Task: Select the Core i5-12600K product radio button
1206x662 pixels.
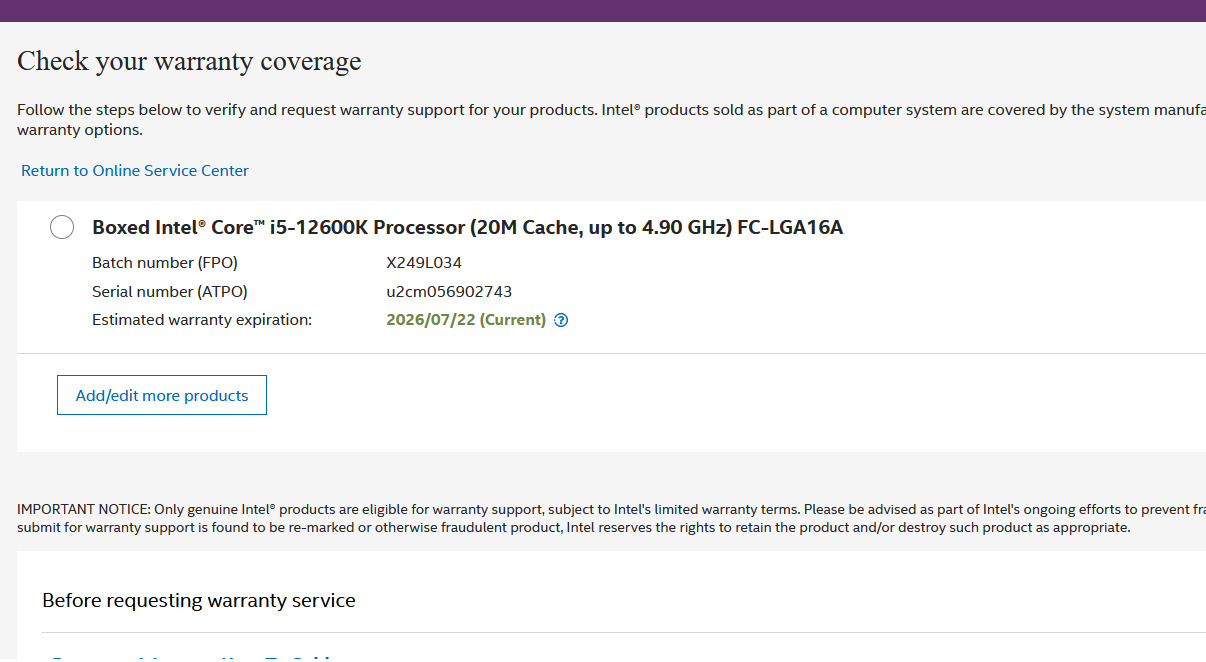Action: click(x=62, y=228)
